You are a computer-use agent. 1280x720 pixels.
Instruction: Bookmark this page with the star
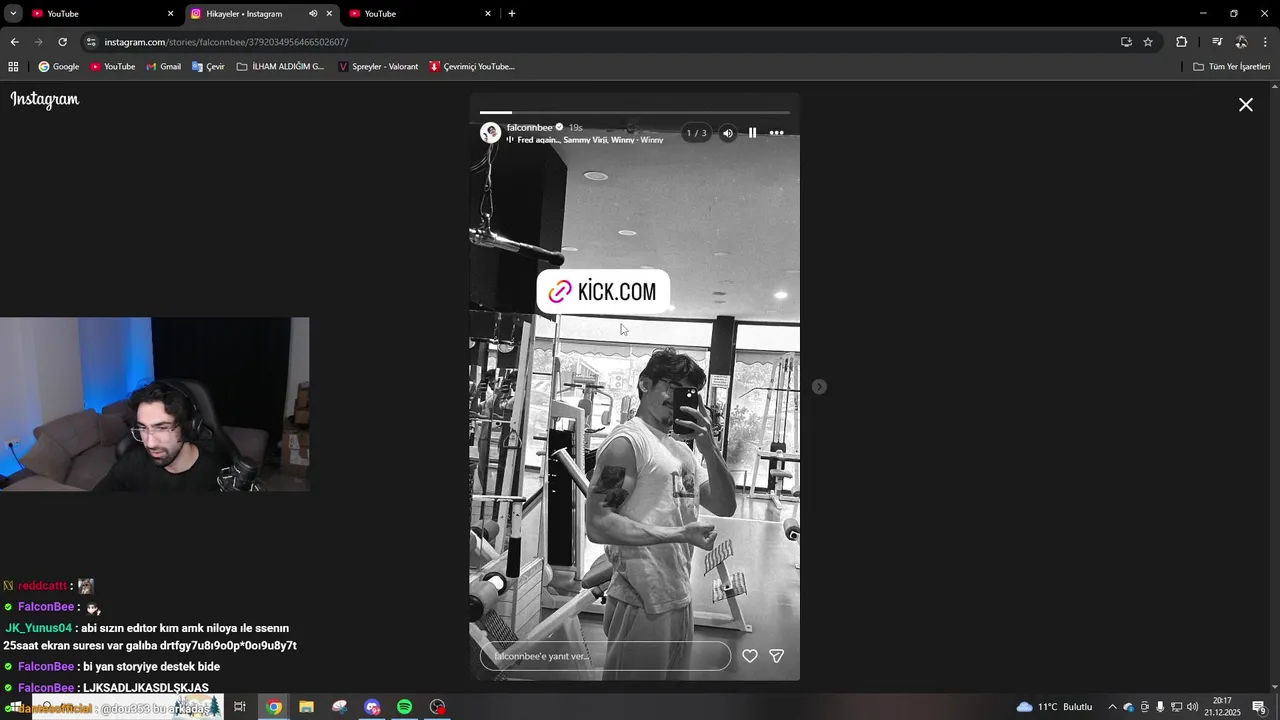tap(1148, 42)
